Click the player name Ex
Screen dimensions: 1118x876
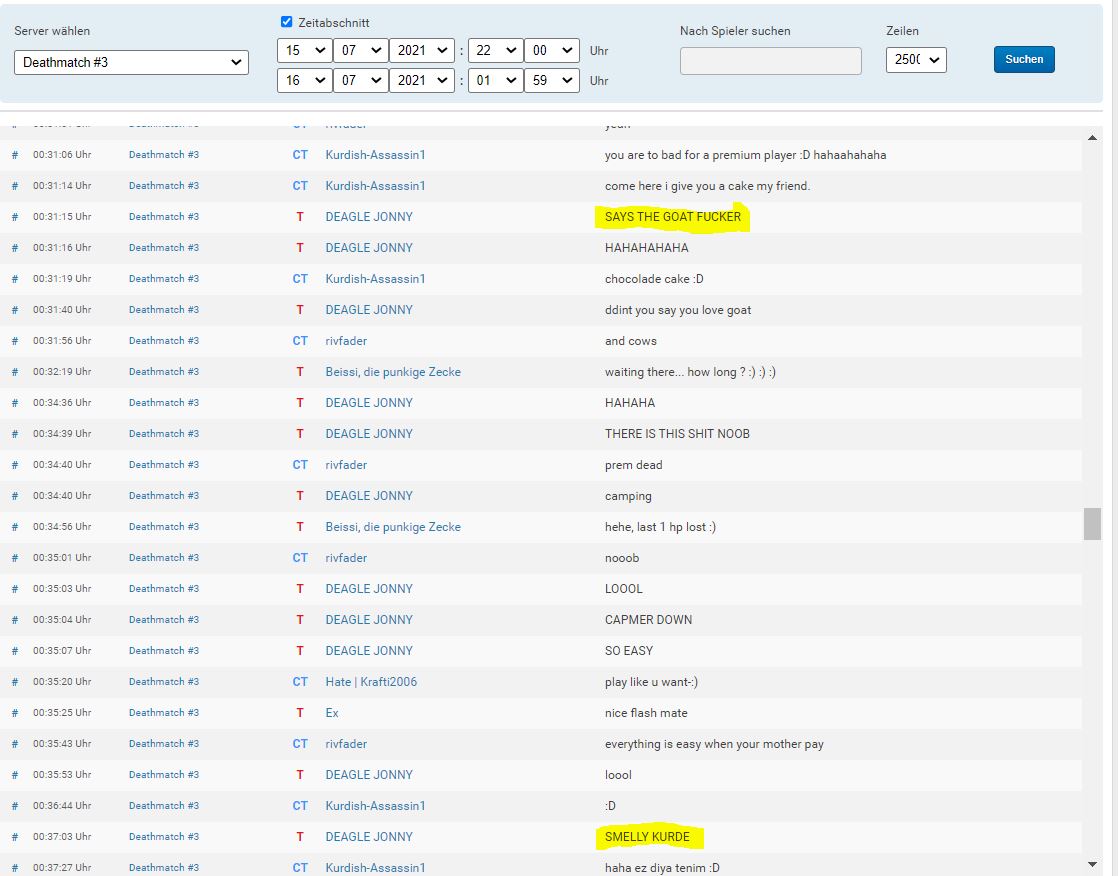[x=332, y=713]
